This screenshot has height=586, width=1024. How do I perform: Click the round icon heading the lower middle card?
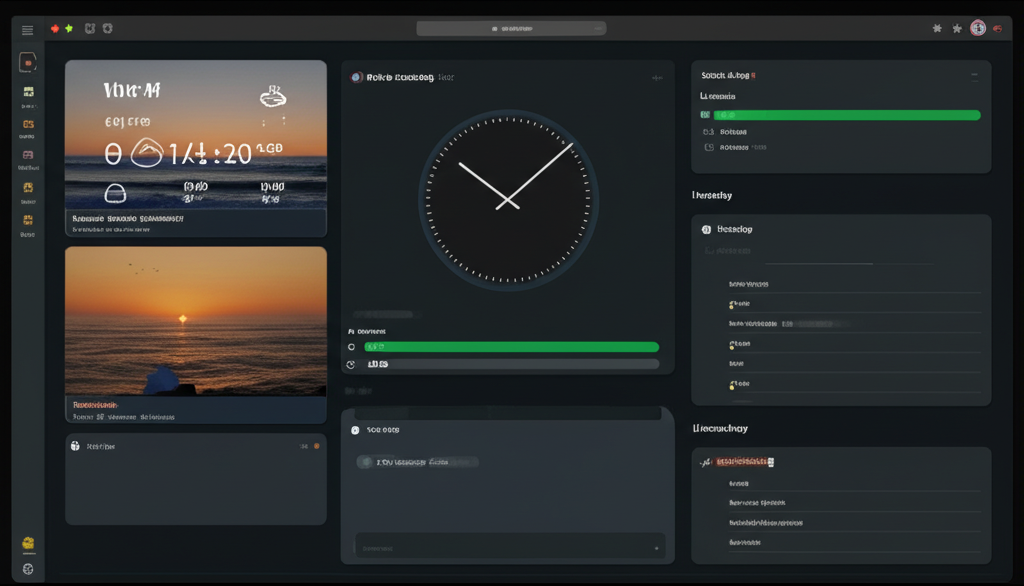click(355, 430)
